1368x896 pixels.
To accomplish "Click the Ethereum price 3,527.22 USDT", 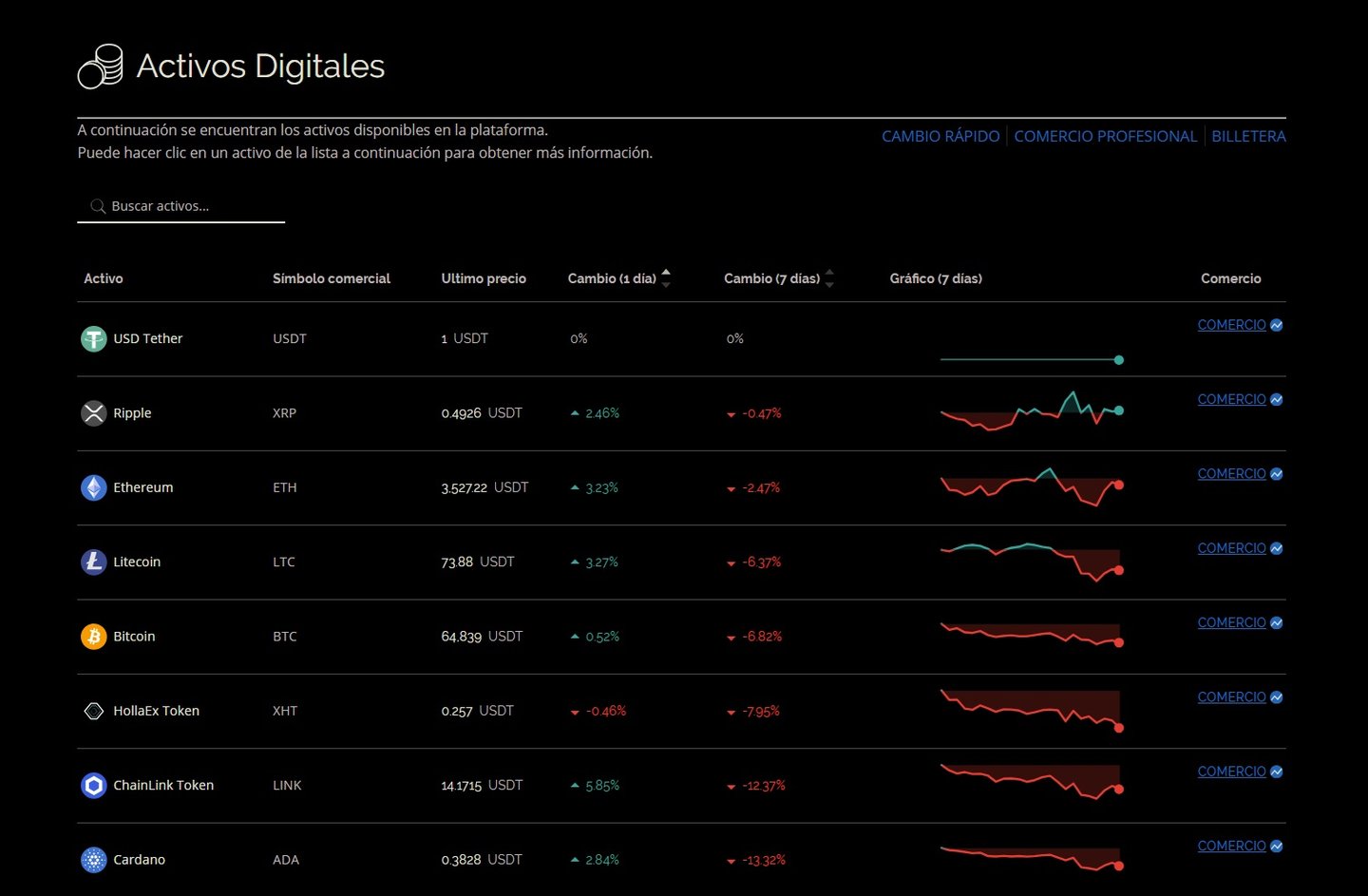I will click(x=484, y=487).
